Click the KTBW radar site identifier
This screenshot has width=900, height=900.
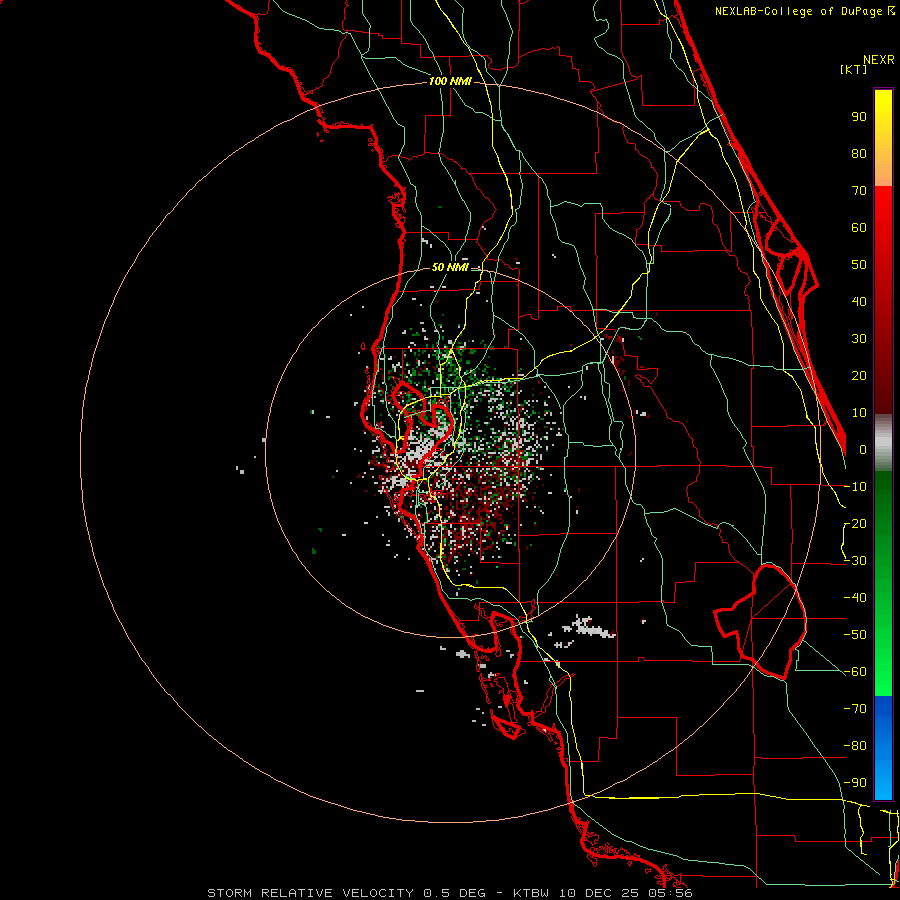[x=531, y=893]
